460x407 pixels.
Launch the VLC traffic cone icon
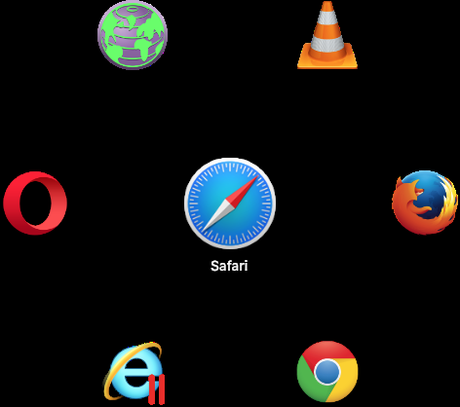(x=327, y=35)
